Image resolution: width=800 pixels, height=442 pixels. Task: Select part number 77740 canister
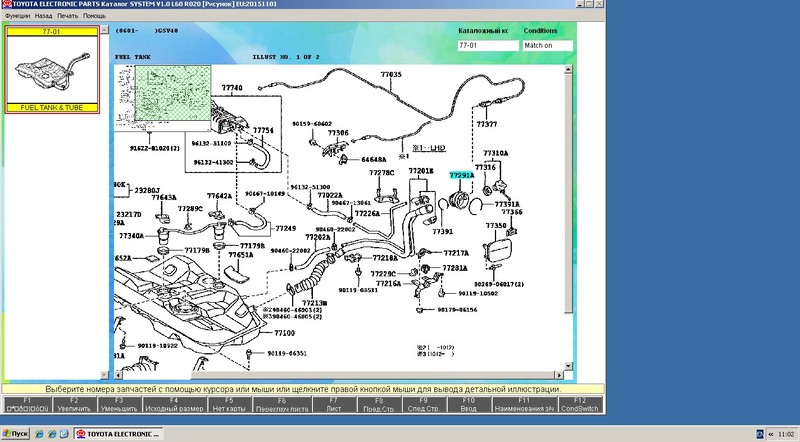coord(232,88)
